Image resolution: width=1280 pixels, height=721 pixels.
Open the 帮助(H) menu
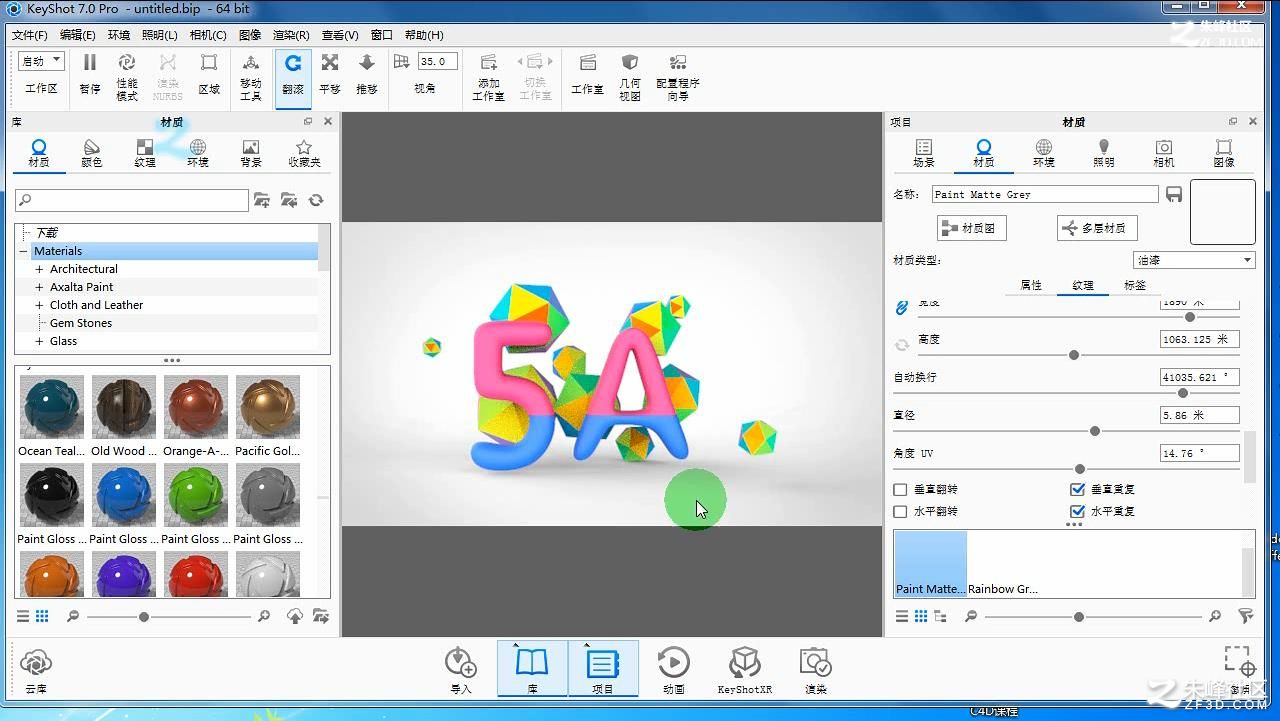(424, 35)
